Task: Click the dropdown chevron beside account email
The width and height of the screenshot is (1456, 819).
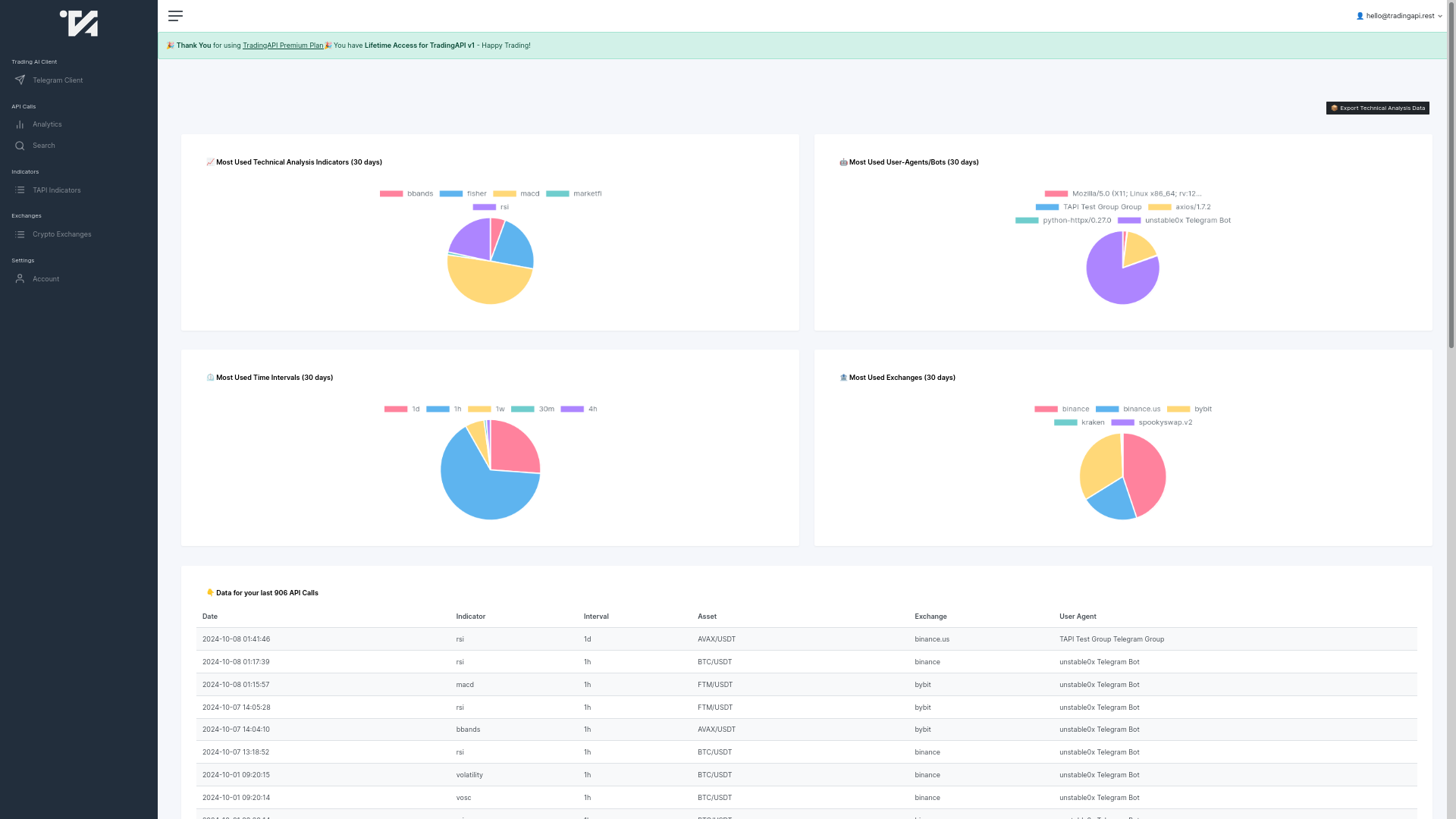Action: 1440,16
